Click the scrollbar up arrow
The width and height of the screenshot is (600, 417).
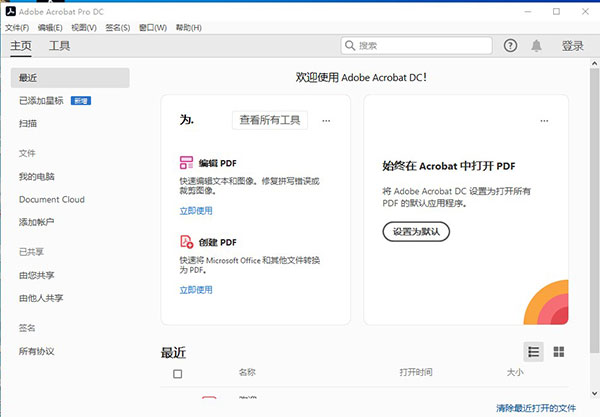pos(594,64)
